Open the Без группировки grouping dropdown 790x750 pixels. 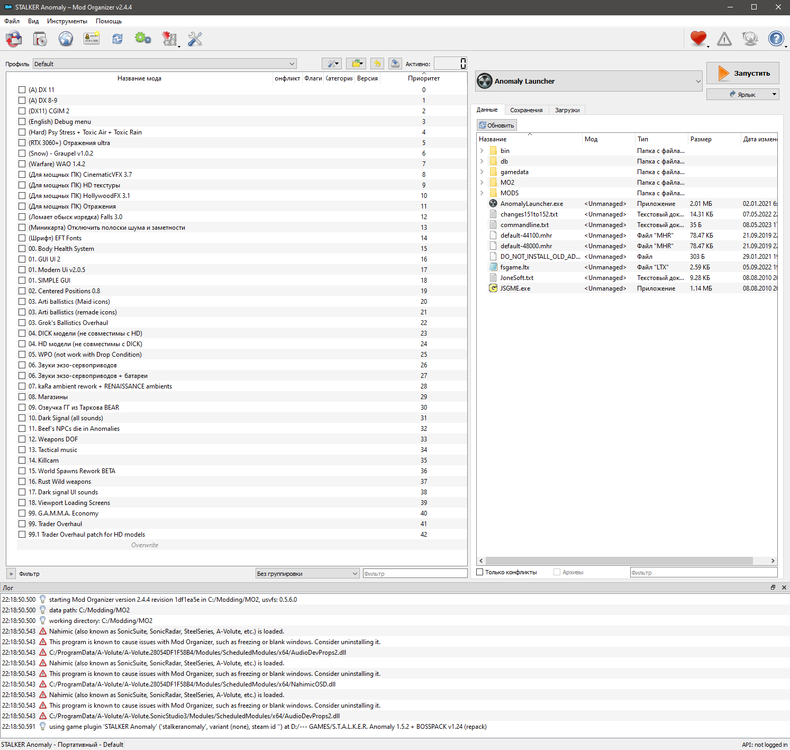click(x=307, y=573)
